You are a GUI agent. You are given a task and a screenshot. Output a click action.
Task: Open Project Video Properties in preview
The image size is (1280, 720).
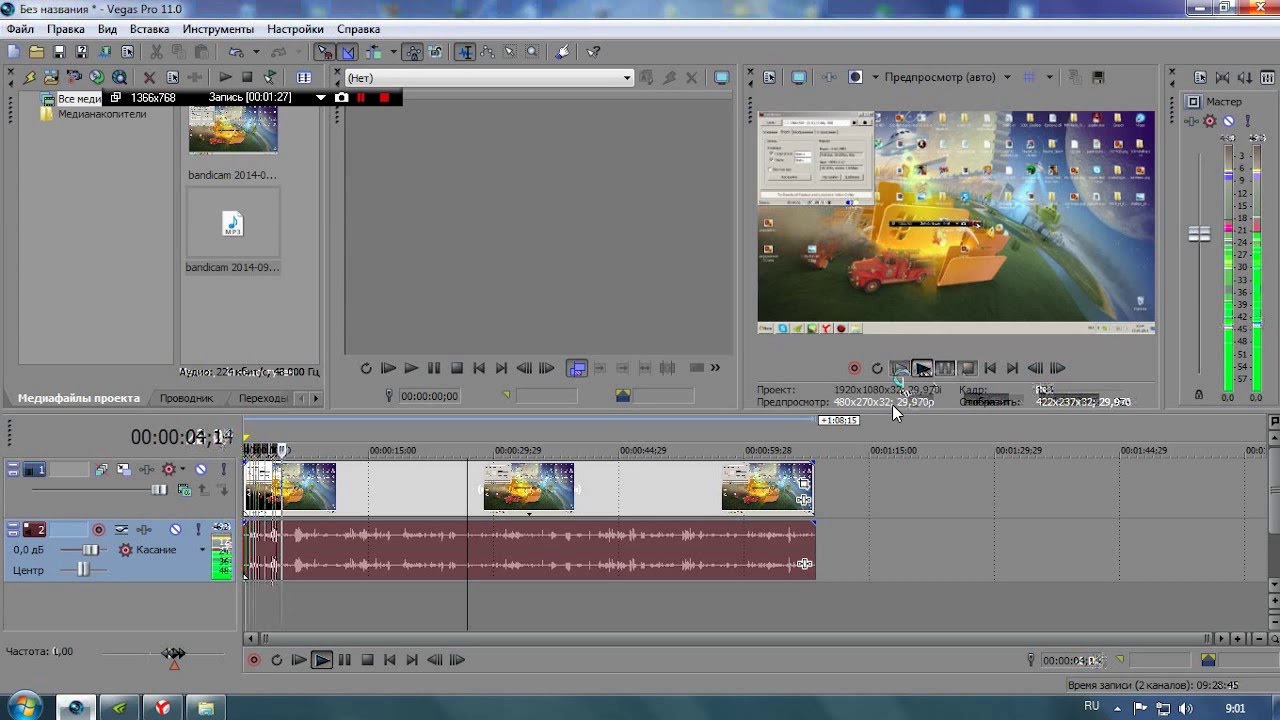point(769,77)
